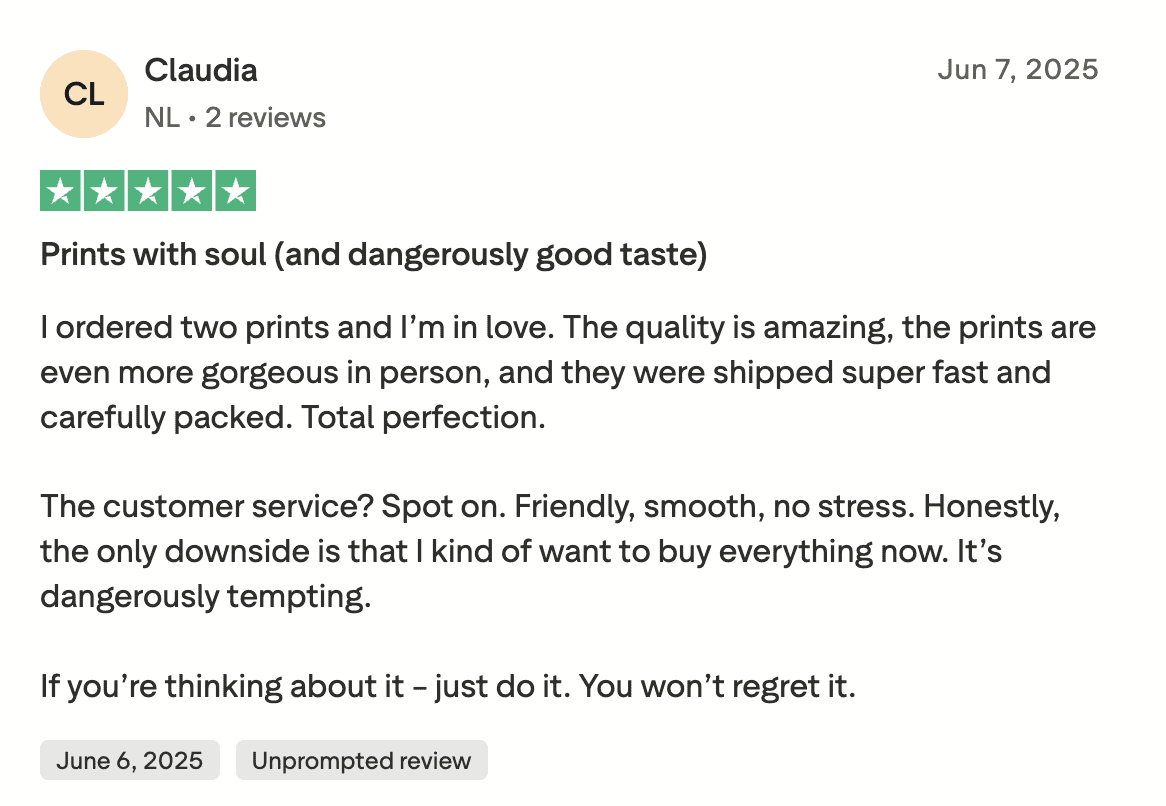Open the reviewer's 2 reviews link
This screenshot has width=1166, height=806.
265,118
